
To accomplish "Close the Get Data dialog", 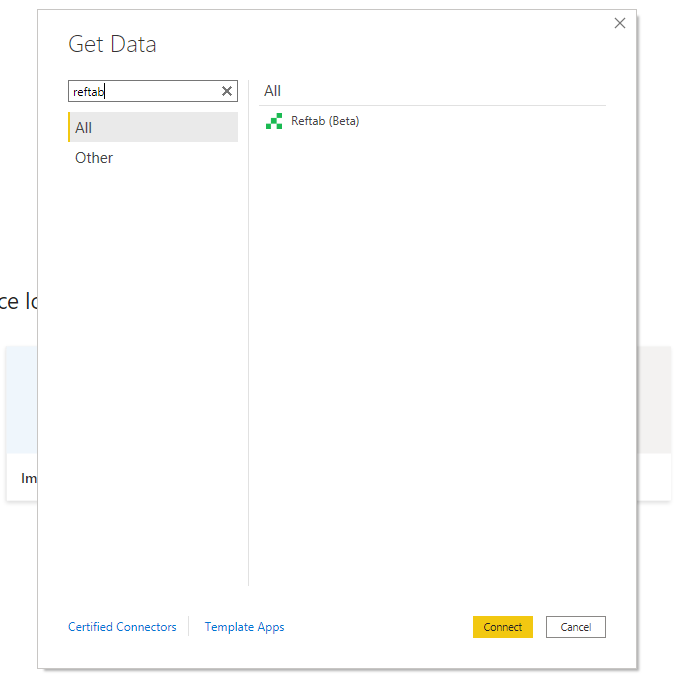I will (x=620, y=23).
